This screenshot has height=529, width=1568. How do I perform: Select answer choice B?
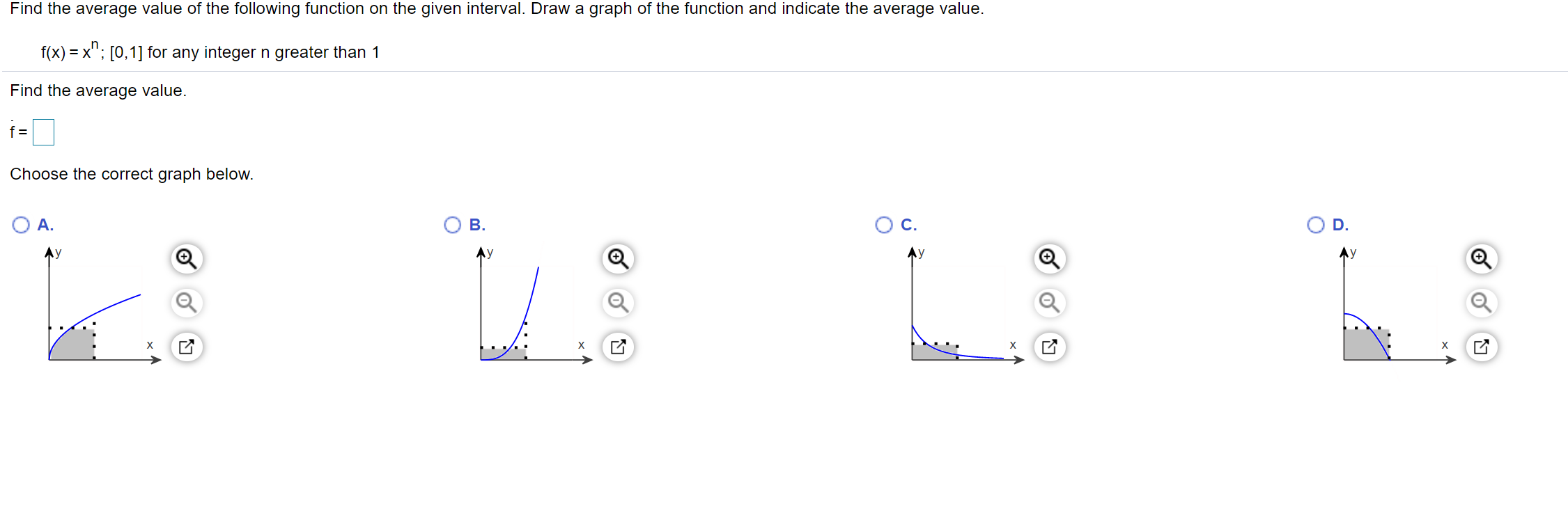coord(452,224)
